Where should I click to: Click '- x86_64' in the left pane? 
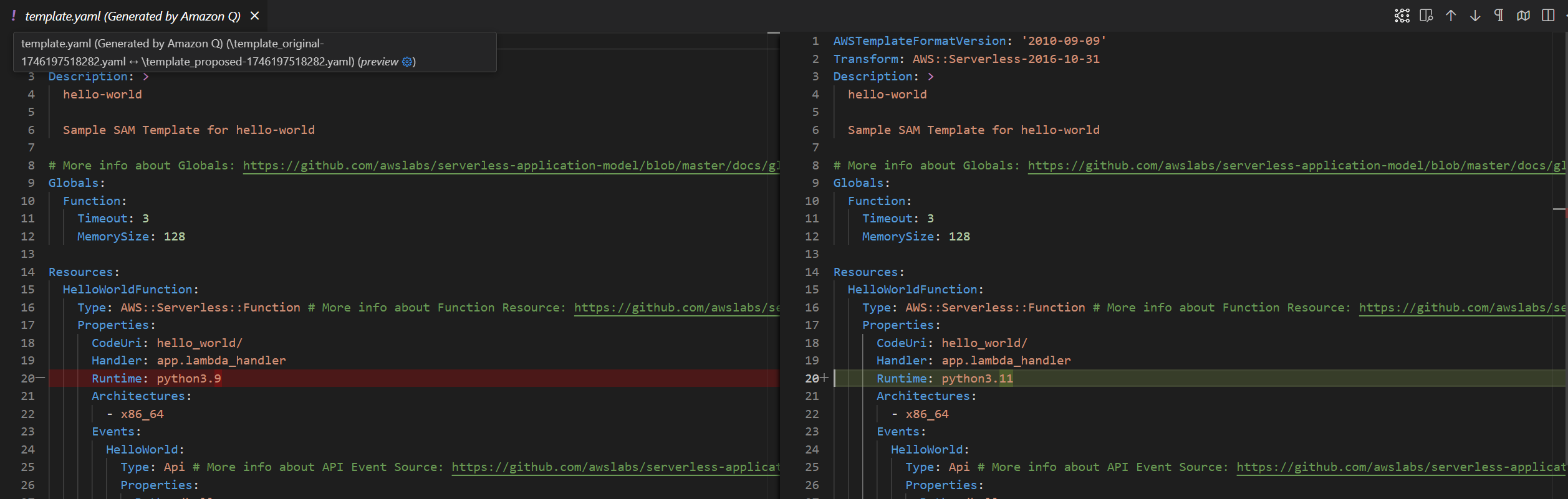click(x=135, y=414)
